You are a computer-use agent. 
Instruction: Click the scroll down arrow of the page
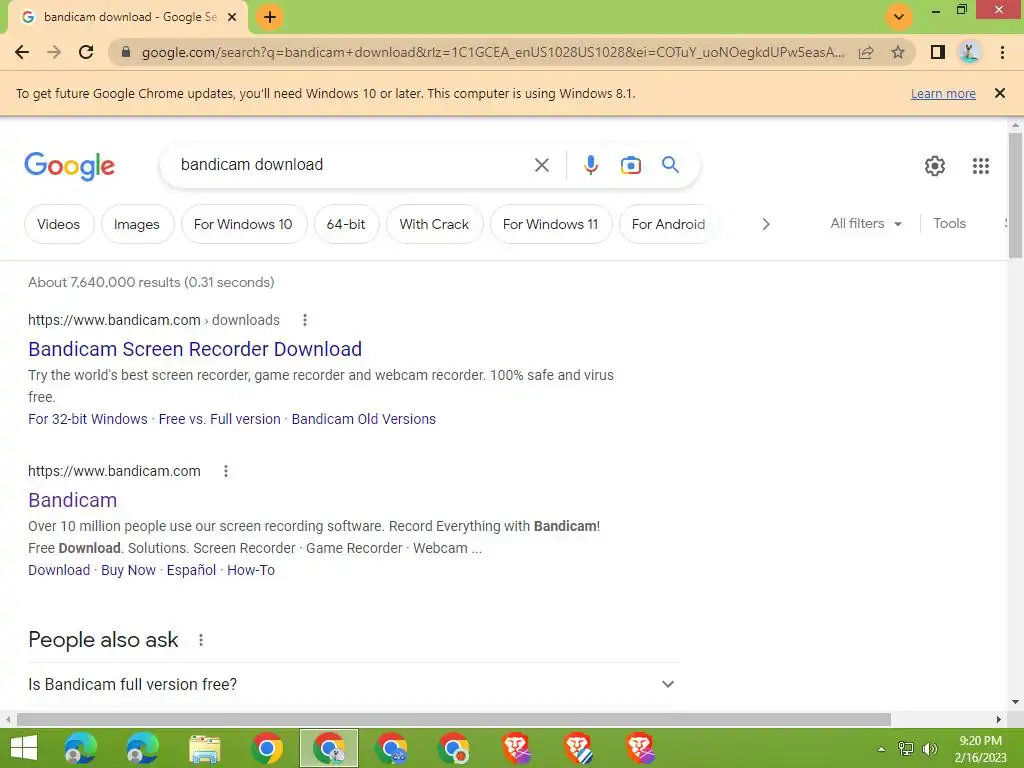(x=1015, y=702)
